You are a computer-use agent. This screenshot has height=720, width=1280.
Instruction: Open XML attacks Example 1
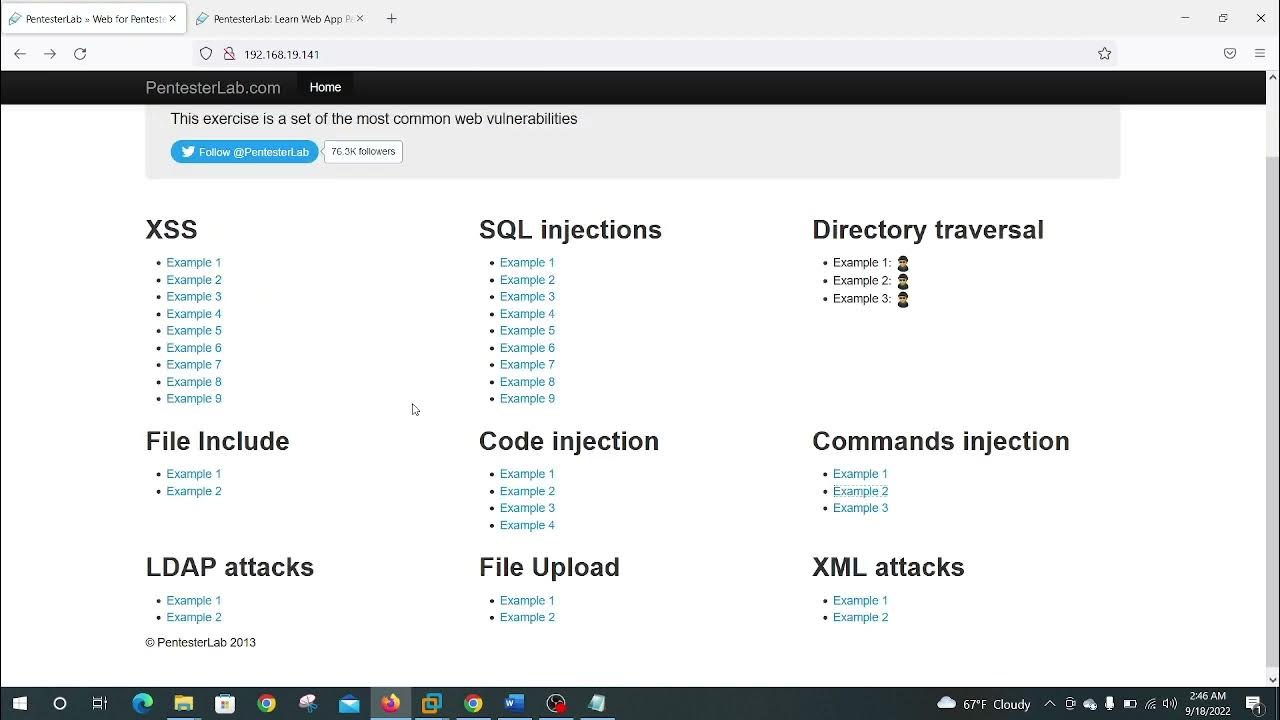point(860,601)
